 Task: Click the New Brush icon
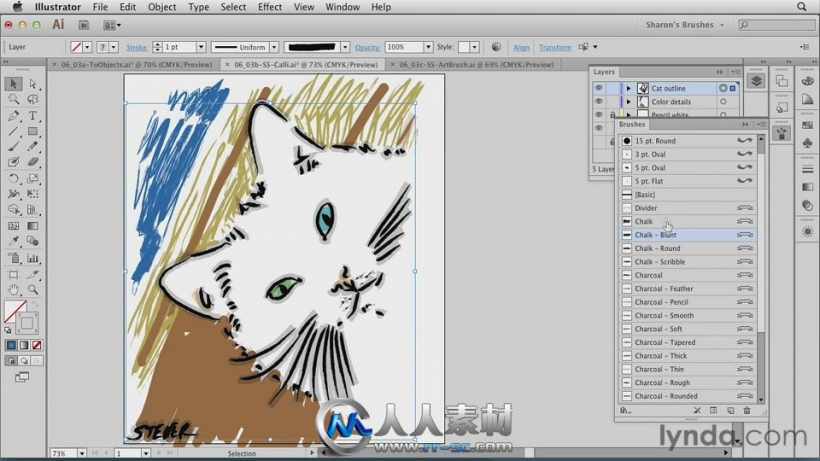click(x=731, y=411)
